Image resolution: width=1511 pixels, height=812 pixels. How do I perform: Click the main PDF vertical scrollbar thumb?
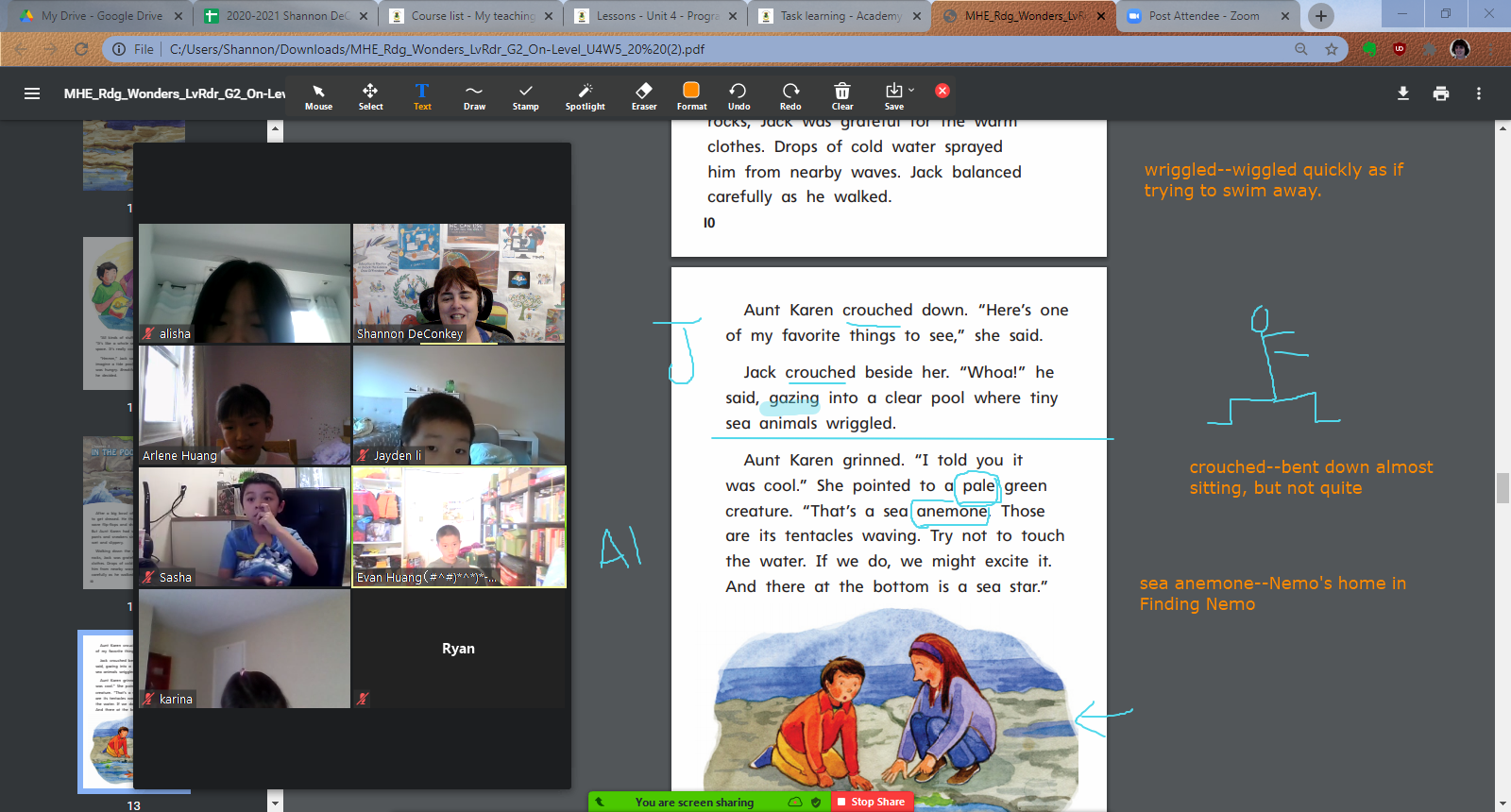tap(1503, 488)
